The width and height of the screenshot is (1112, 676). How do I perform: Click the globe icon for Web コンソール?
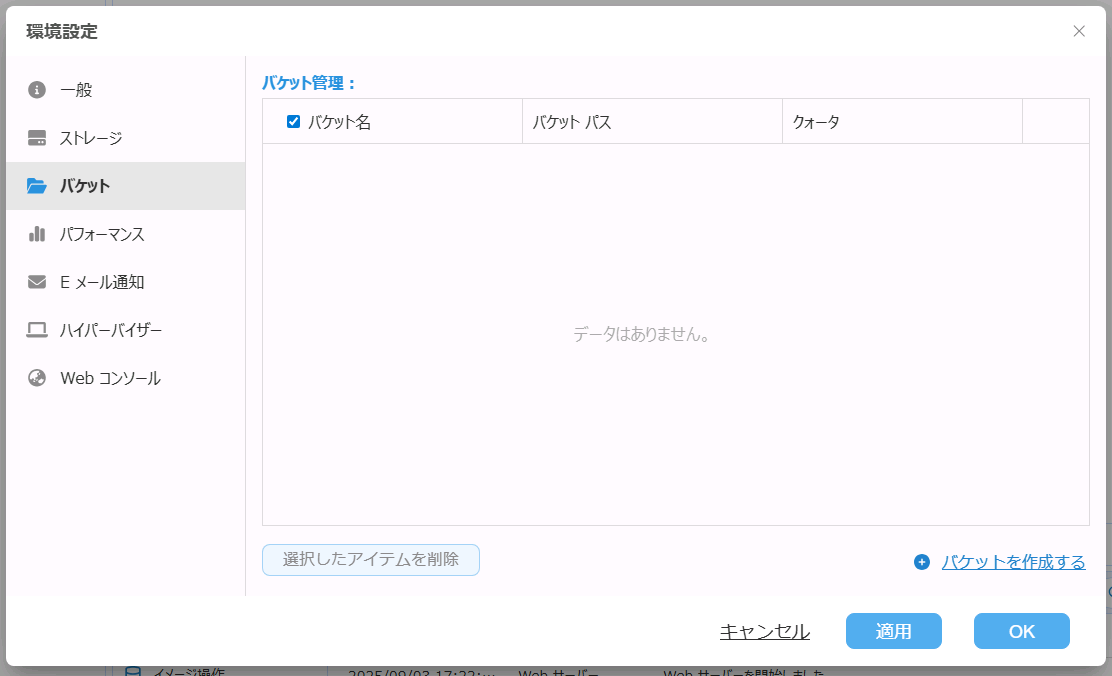coord(37,378)
